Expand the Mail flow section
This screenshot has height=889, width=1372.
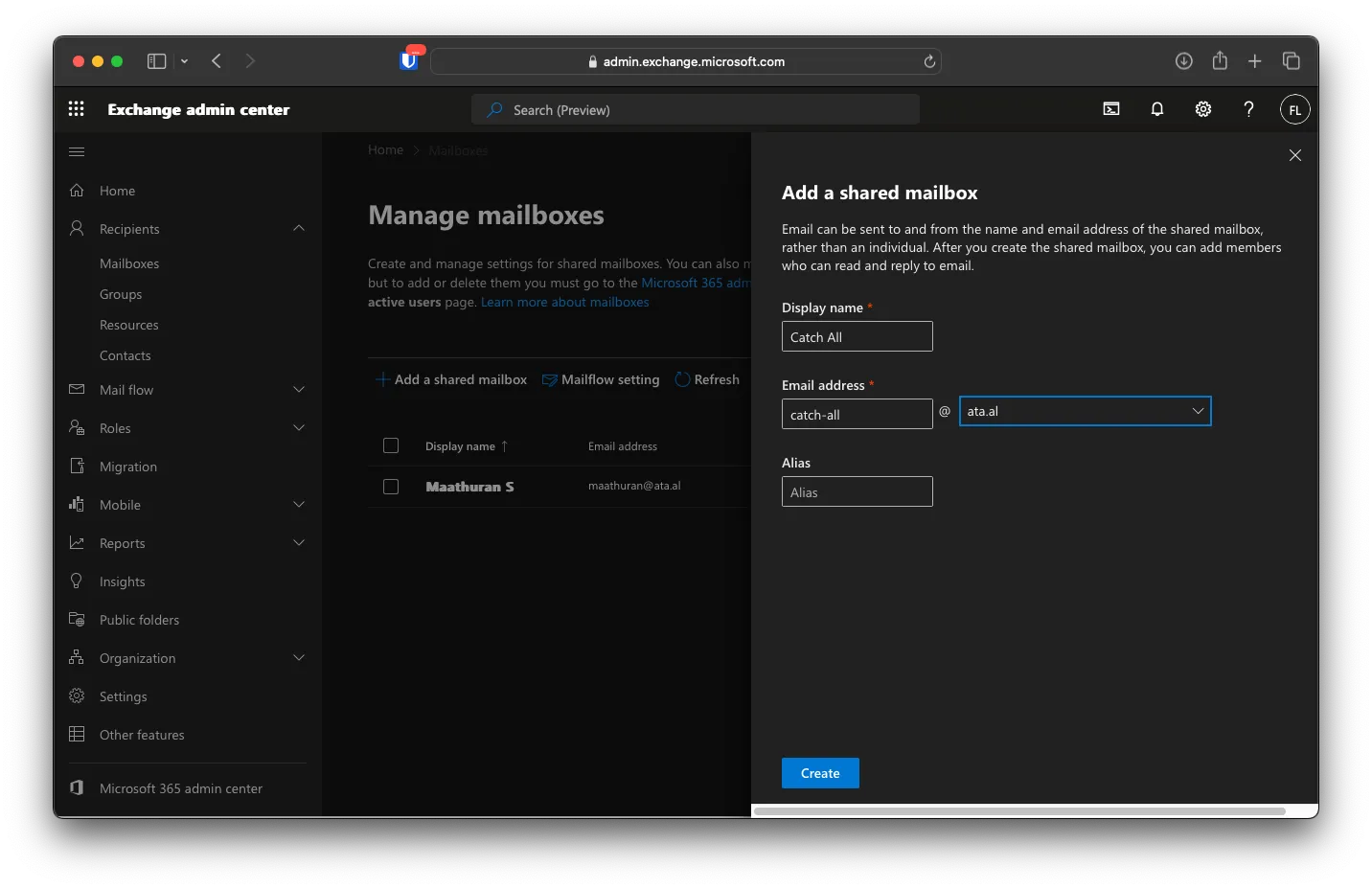299,389
